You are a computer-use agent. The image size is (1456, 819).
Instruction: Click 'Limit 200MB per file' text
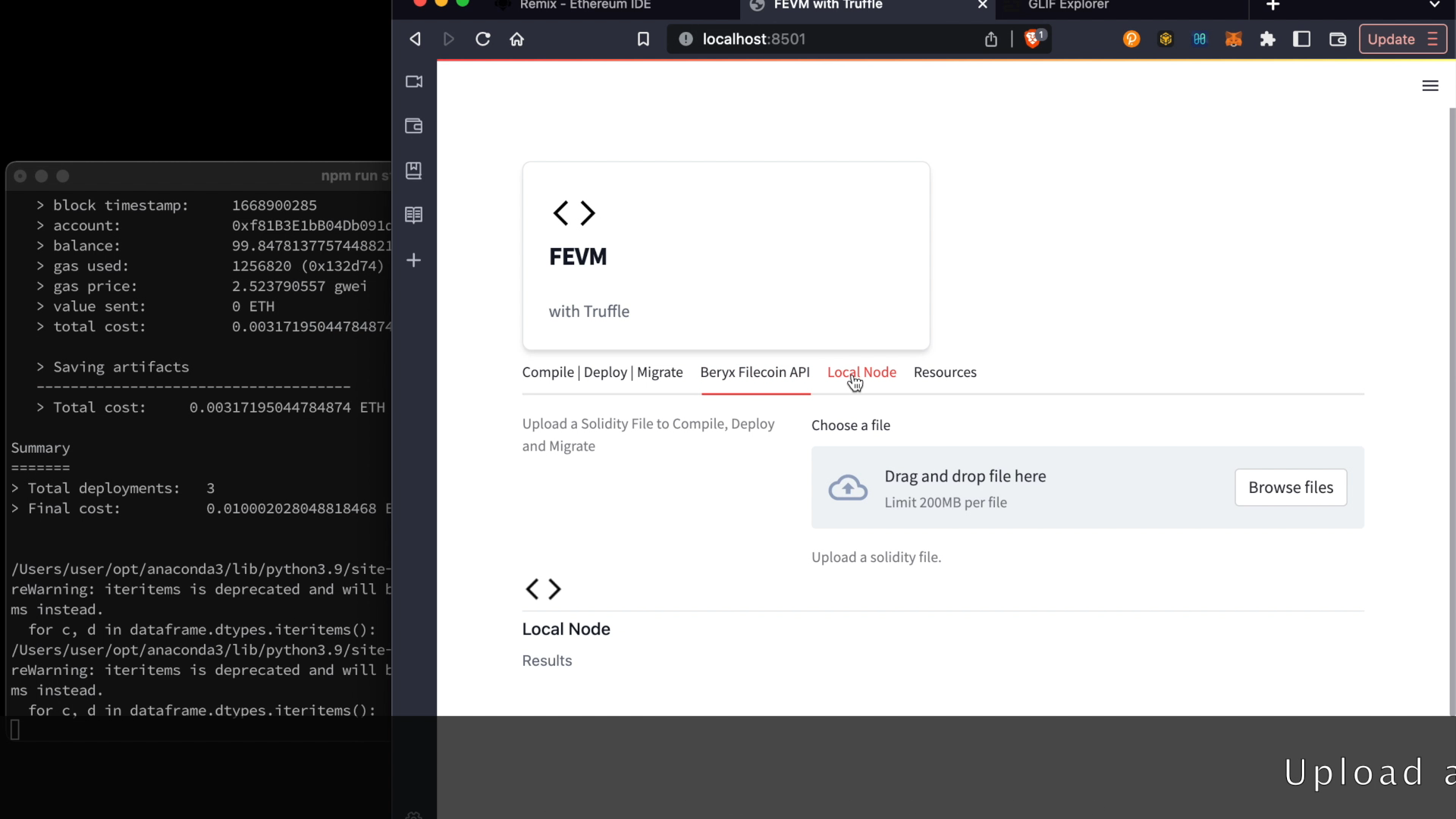[x=946, y=503]
